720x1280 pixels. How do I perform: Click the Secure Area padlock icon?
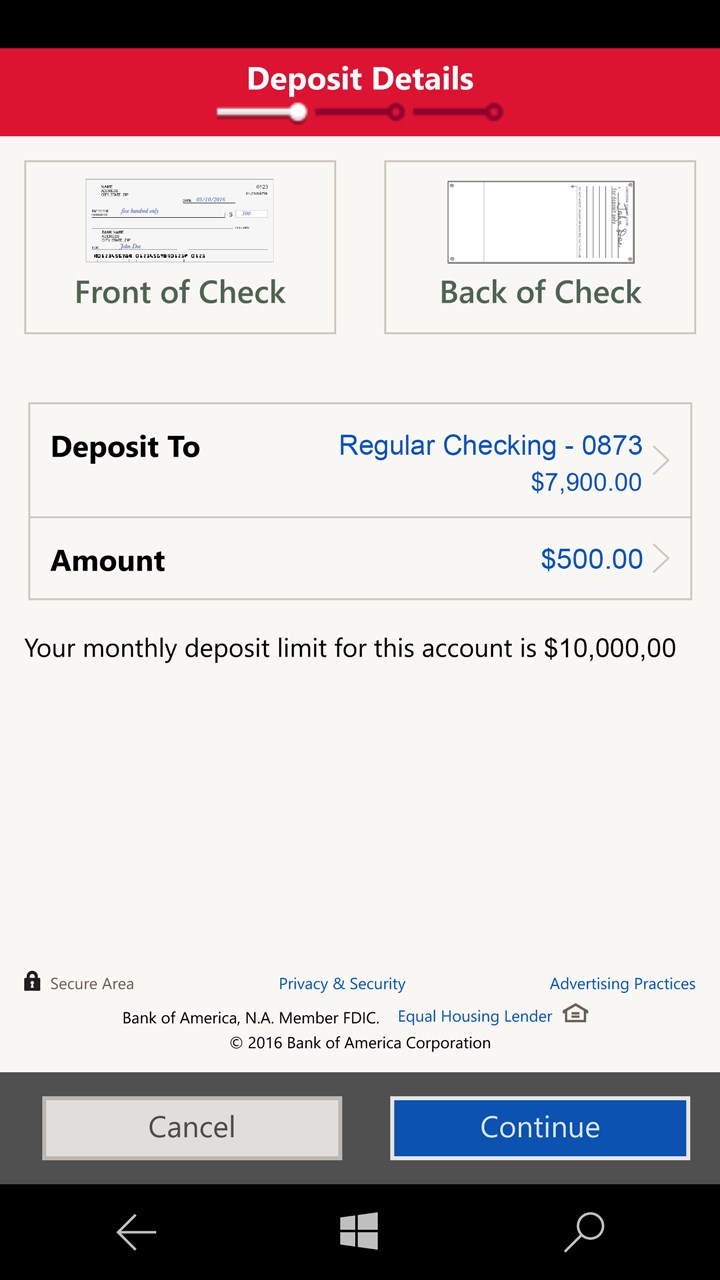click(33, 981)
